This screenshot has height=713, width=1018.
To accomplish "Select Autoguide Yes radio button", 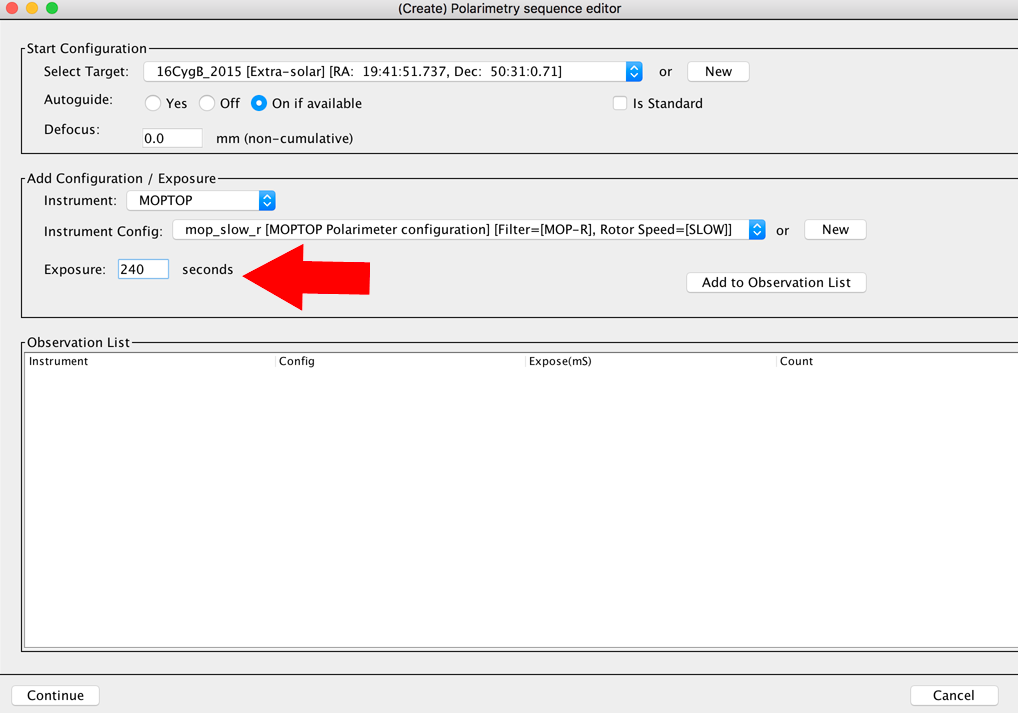I will pyautogui.click(x=153, y=103).
